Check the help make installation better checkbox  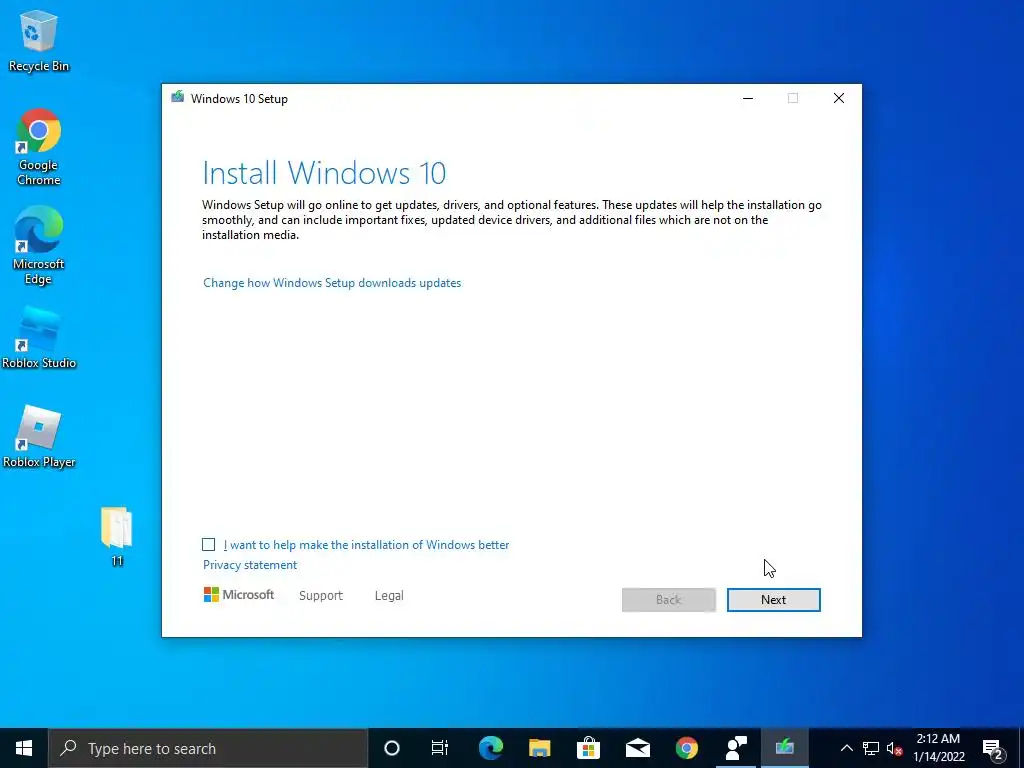208,545
